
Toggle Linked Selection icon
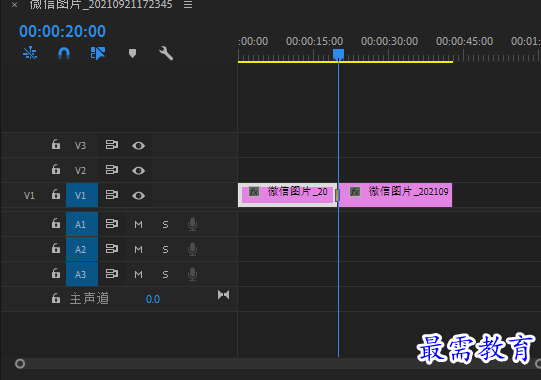pos(98,53)
